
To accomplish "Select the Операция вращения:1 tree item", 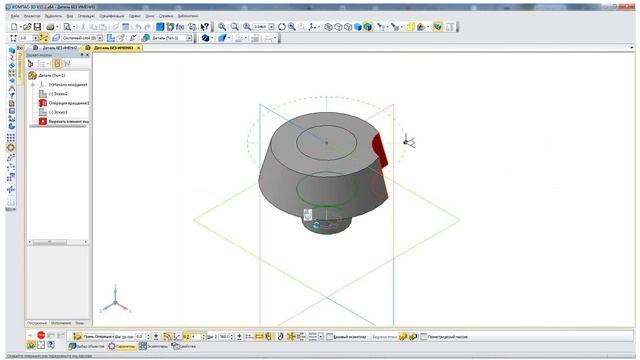I will [64, 103].
